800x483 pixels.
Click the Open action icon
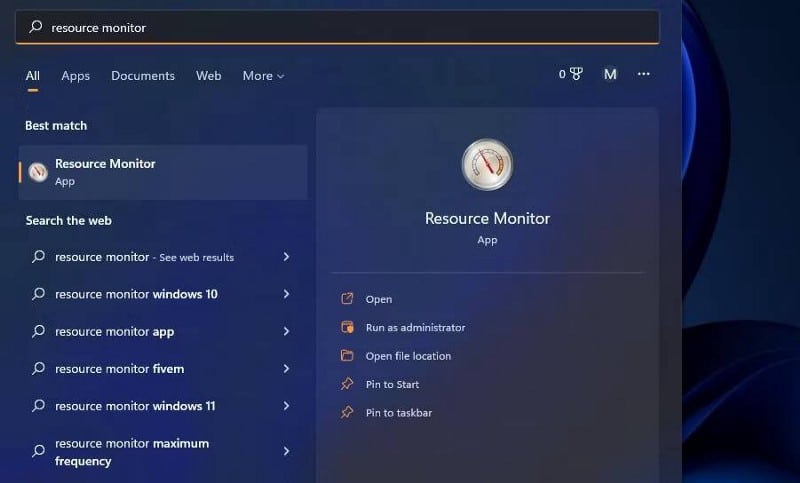pyautogui.click(x=347, y=298)
